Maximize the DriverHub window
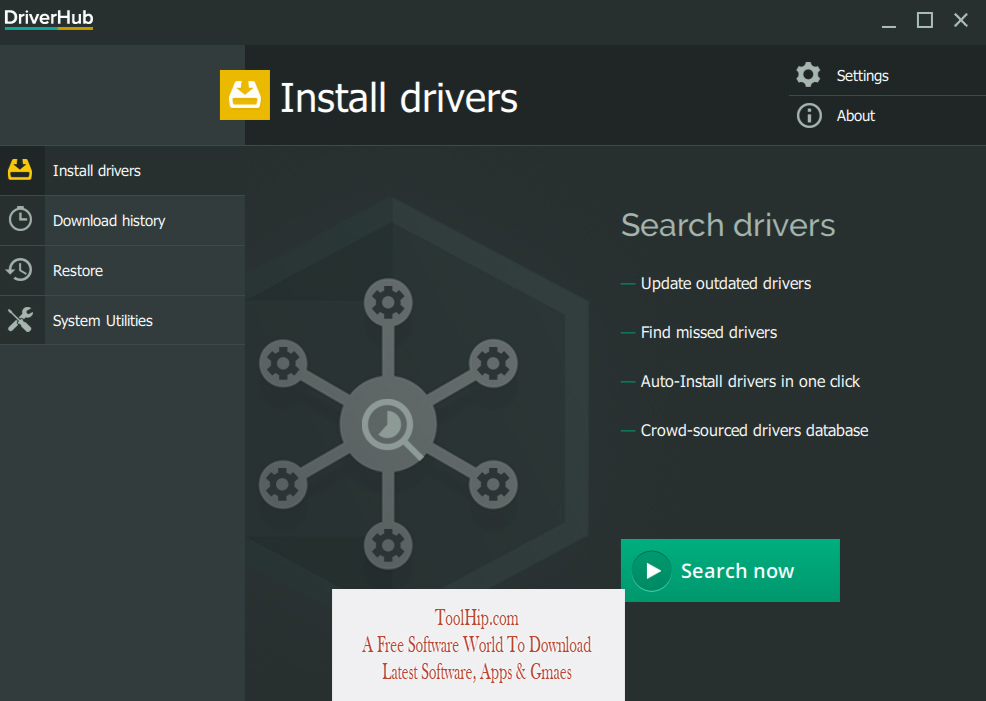The width and height of the screenshot is (986, 701). coord(924,21)
